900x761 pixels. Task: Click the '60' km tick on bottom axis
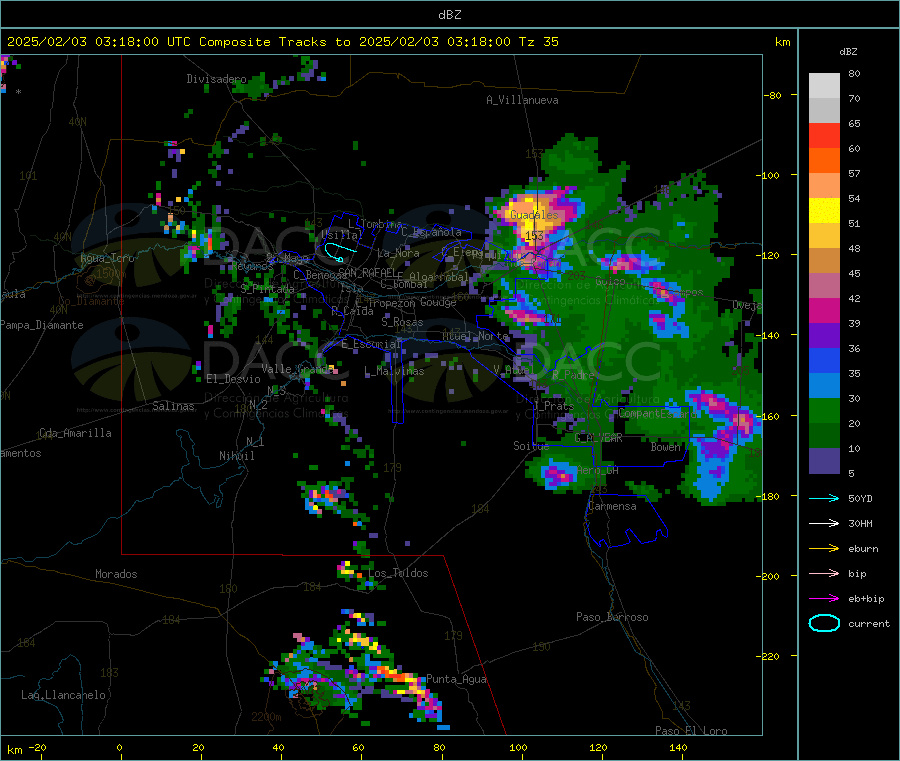coord(358,747)
